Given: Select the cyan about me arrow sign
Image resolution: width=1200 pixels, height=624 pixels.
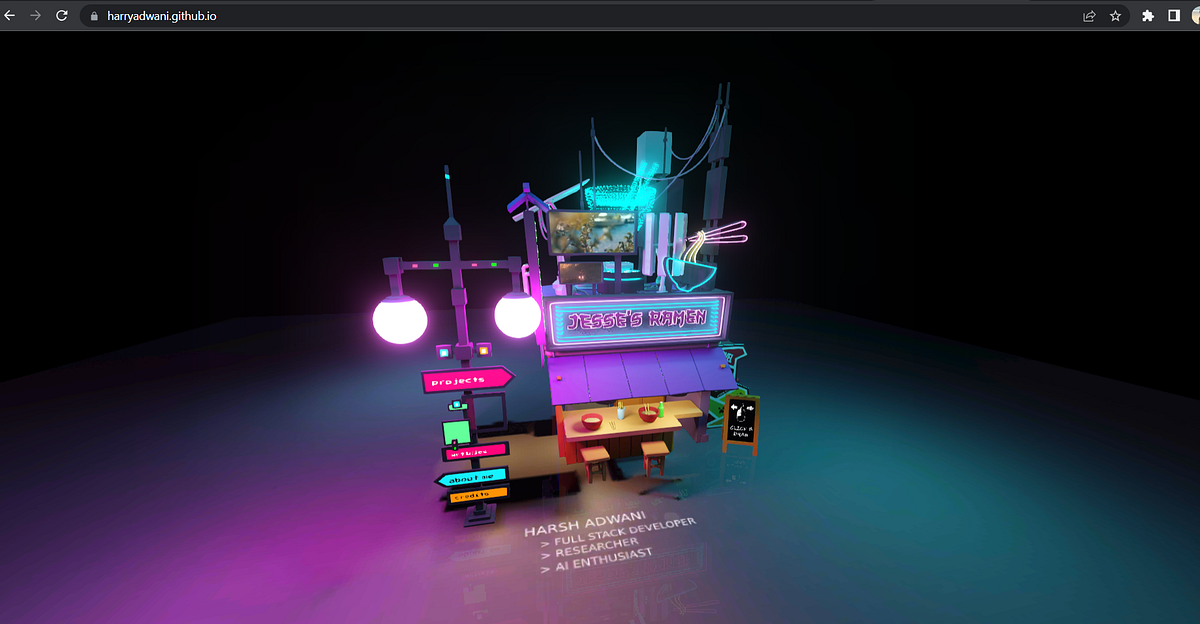Looking at the screenshot, I should [472, 477].
